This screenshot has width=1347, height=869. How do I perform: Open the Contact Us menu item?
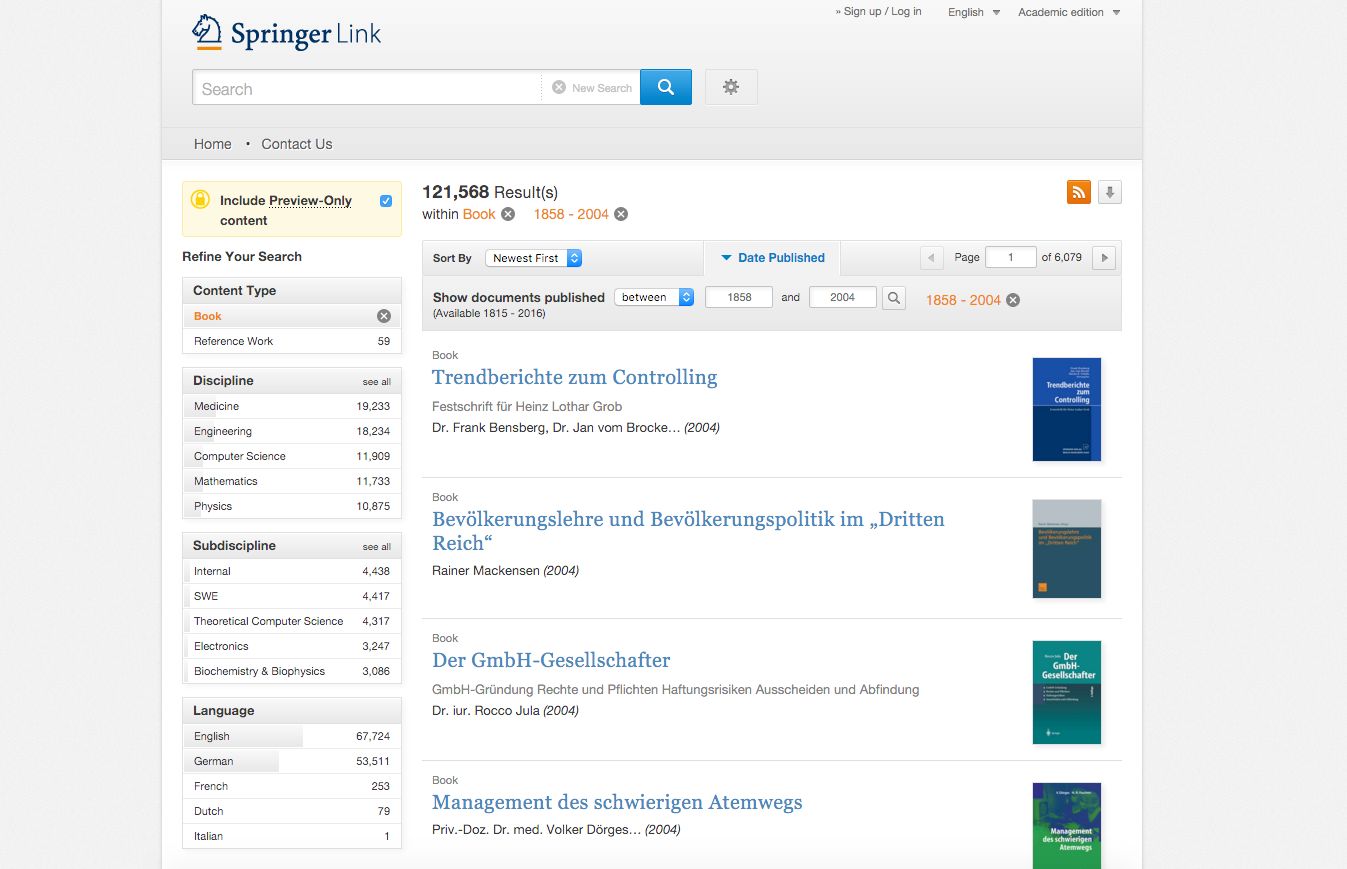click(297, 144)
